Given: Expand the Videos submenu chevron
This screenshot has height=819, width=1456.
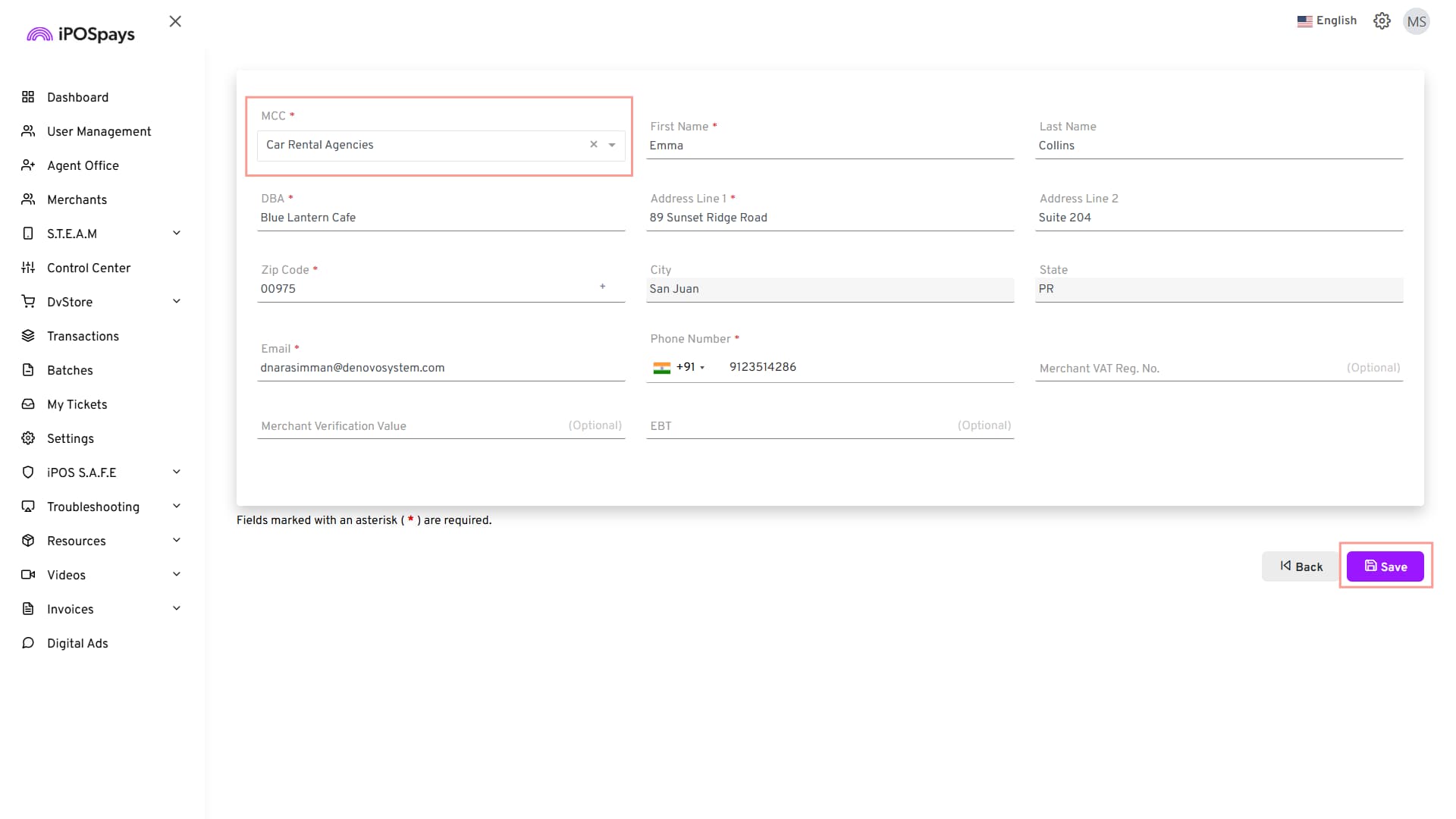Looking at the screenshot, I should [x=177, y=574].
